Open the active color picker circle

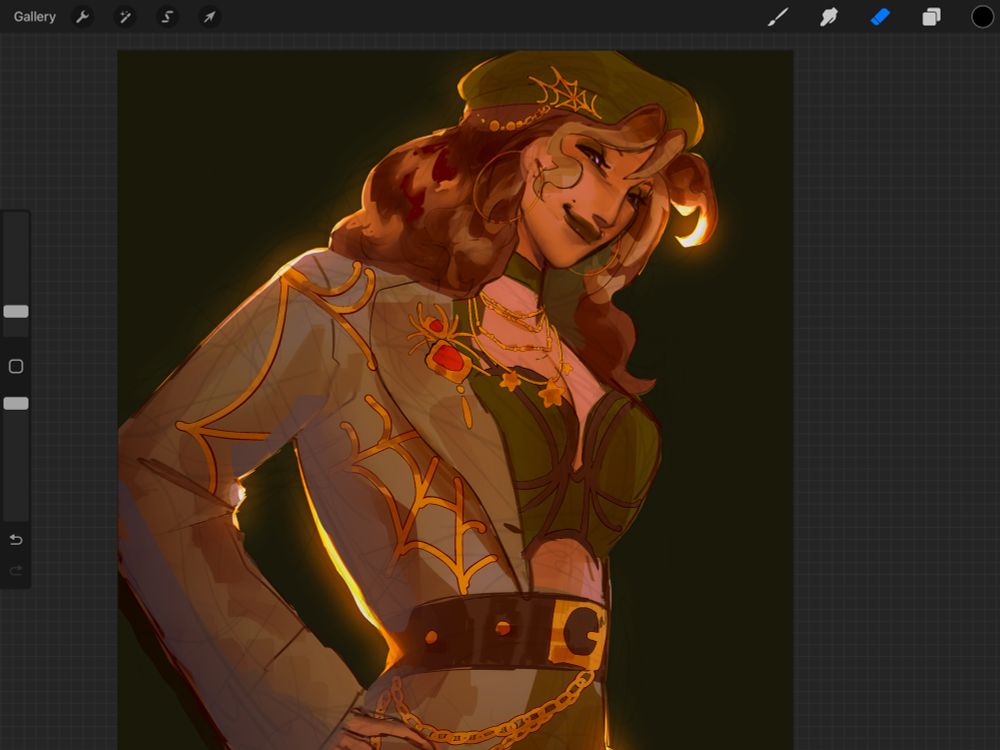[x=982, y=17]
